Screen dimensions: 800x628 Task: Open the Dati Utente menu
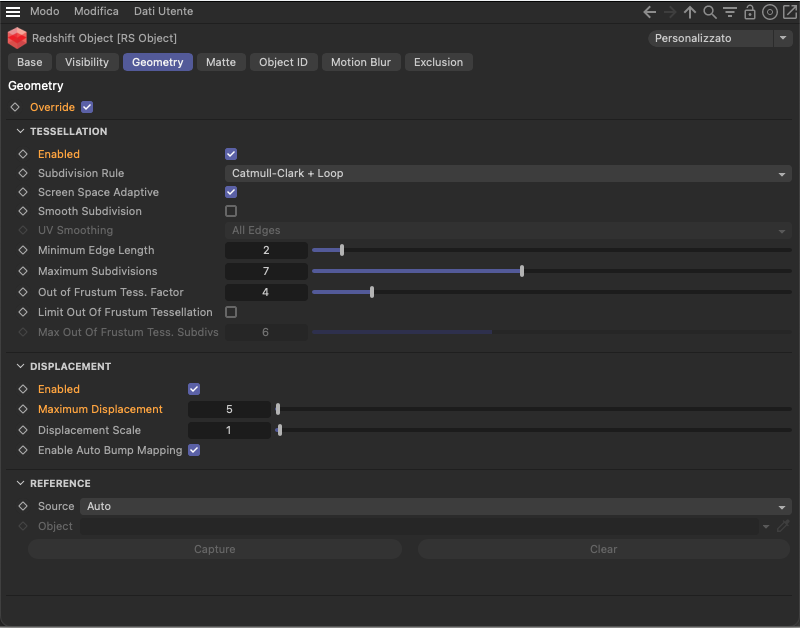point(163,11)
